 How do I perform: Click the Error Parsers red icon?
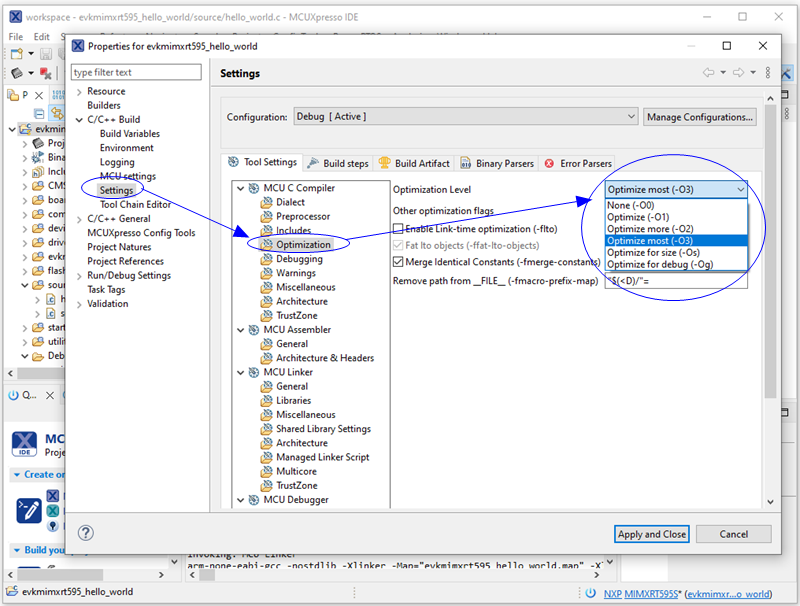coord(549,164)
